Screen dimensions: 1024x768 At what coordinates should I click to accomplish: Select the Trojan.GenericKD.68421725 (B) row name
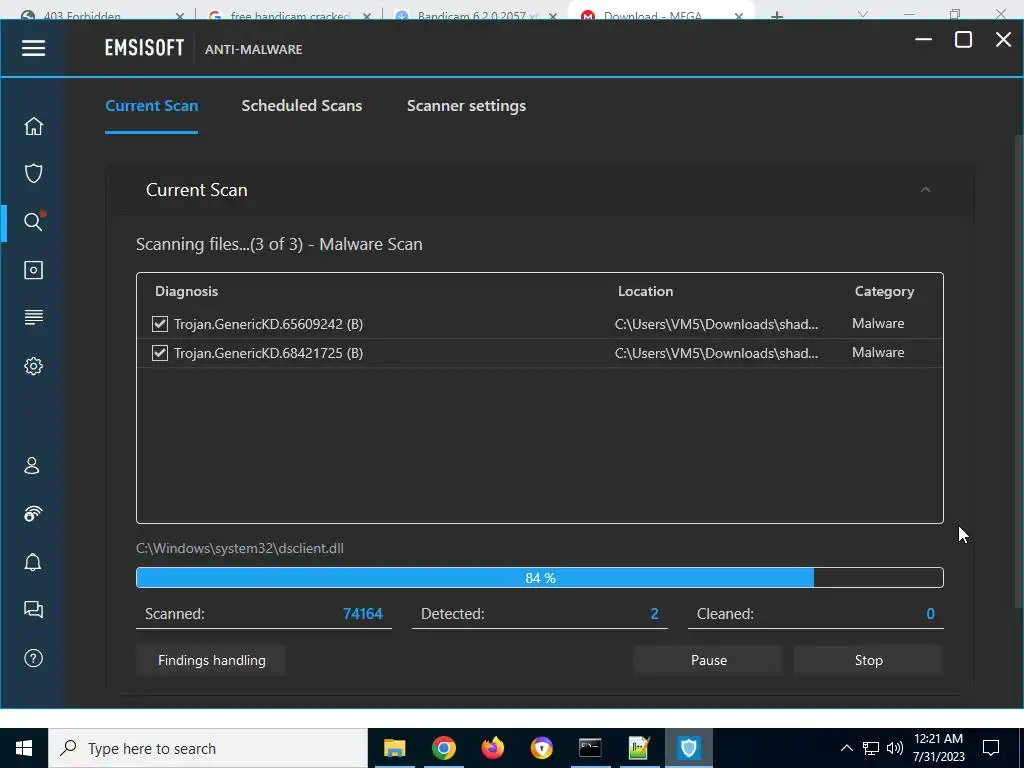268,353
